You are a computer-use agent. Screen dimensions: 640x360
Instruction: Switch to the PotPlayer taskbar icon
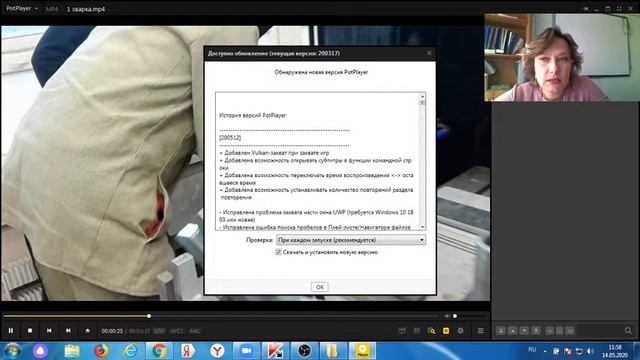(x=362, y=351)
